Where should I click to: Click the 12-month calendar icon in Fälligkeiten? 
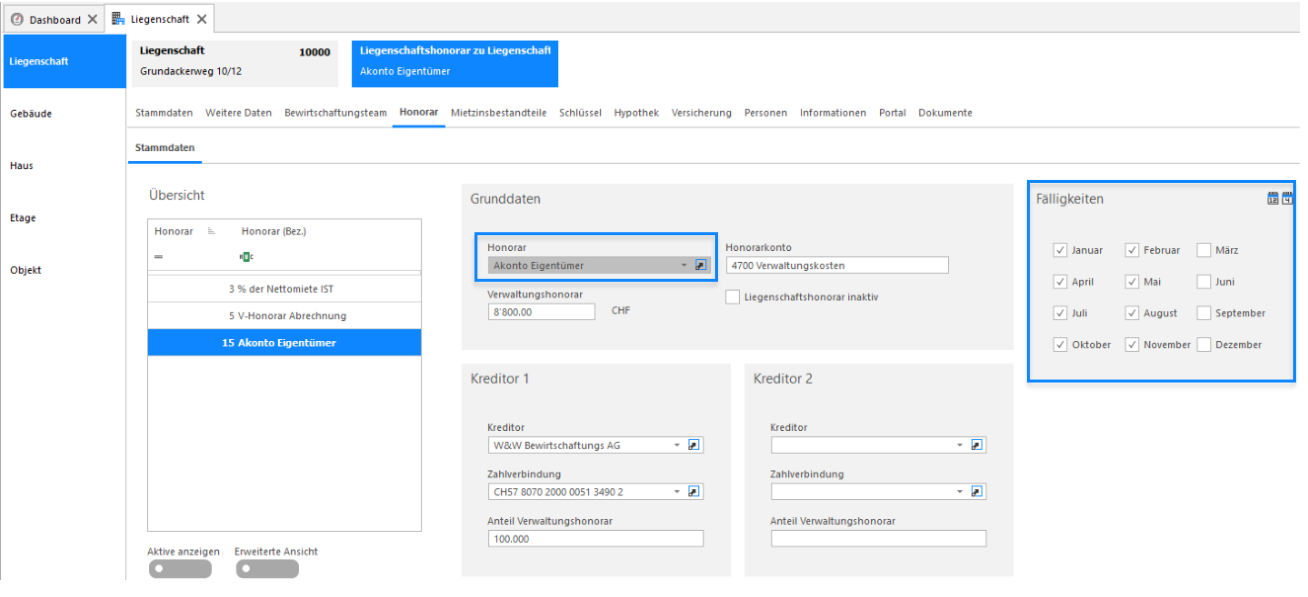[x=1273, y=198]
